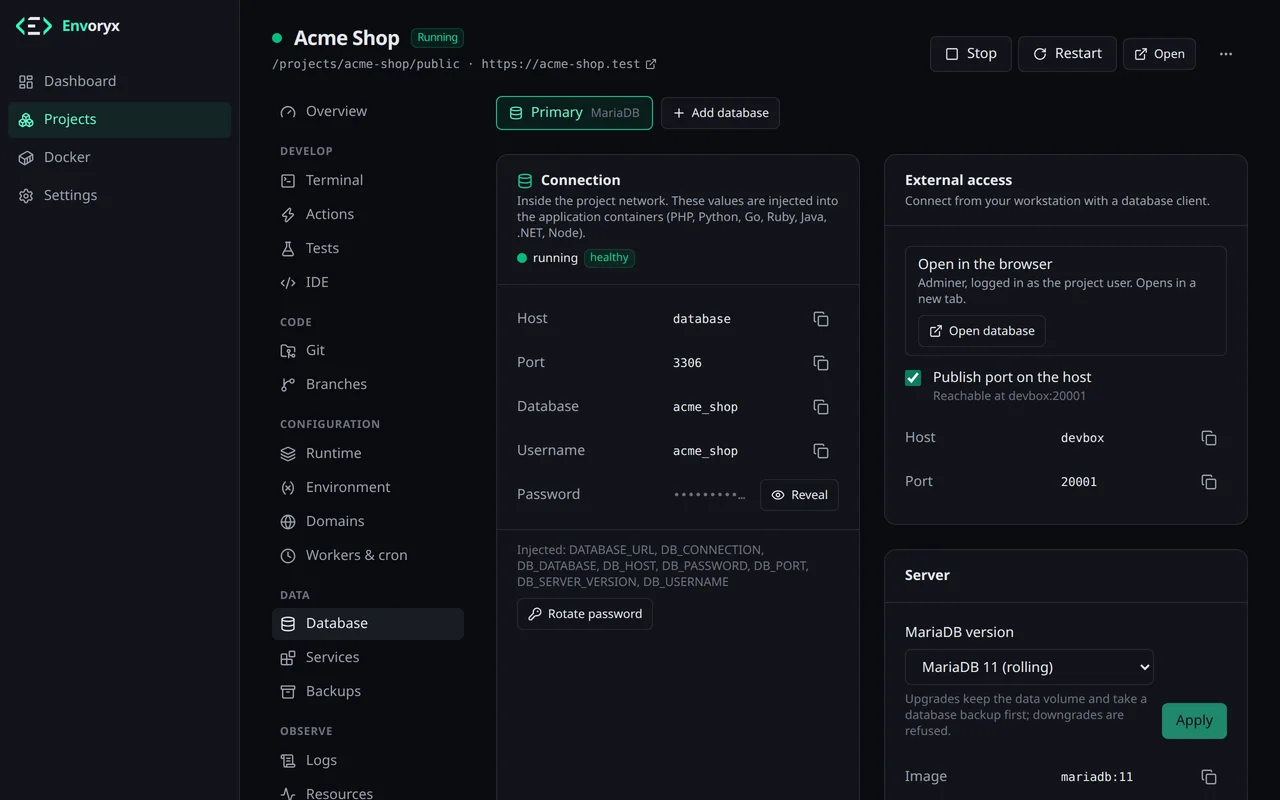Screen dimensions: 1280x800
Task: Click the Branches icon in the sidebar
Action: [288, 385]
